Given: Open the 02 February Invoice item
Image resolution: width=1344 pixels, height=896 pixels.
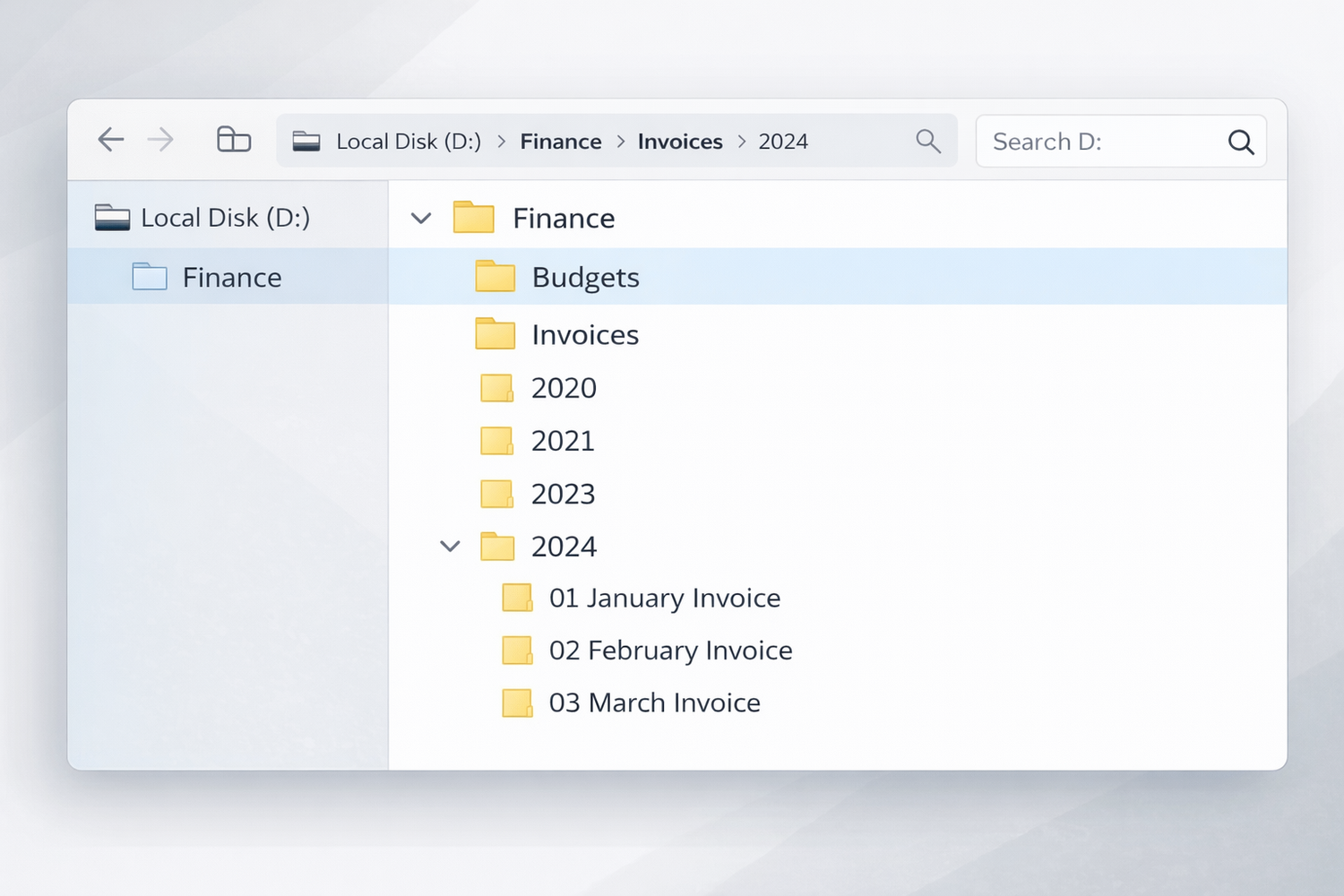Looking at the screenshot, I should (x=670, y=650).
